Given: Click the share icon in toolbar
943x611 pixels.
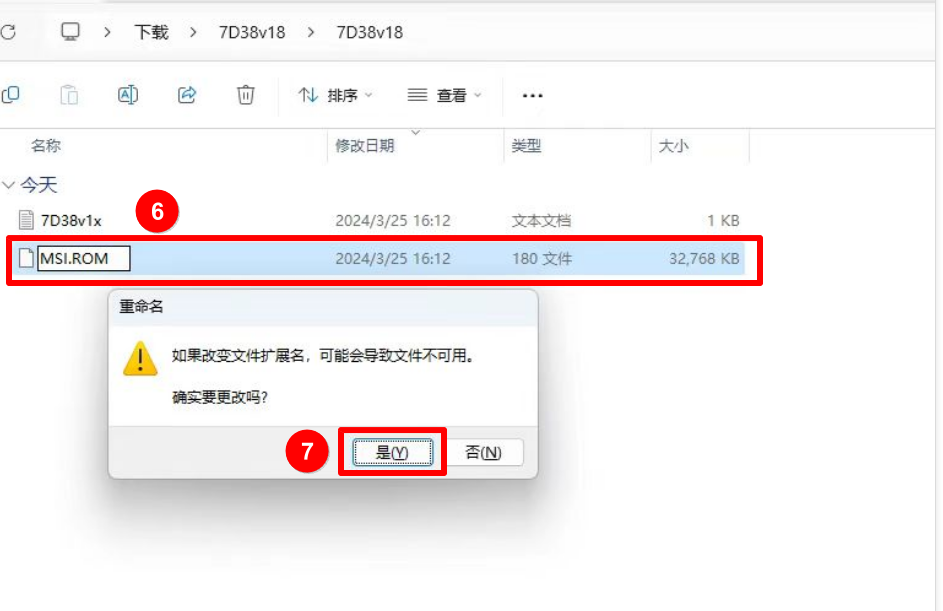Looking at the screenshot, I should coord(187,95).
